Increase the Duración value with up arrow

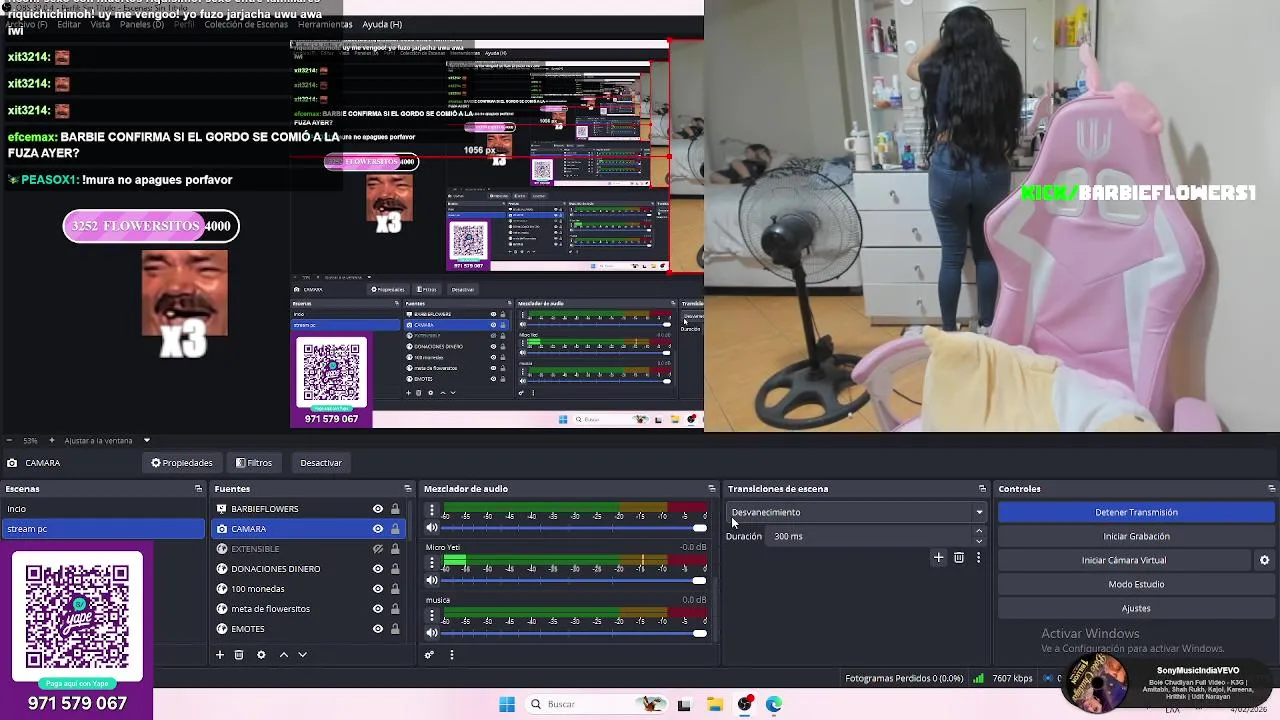click(979, 532)
